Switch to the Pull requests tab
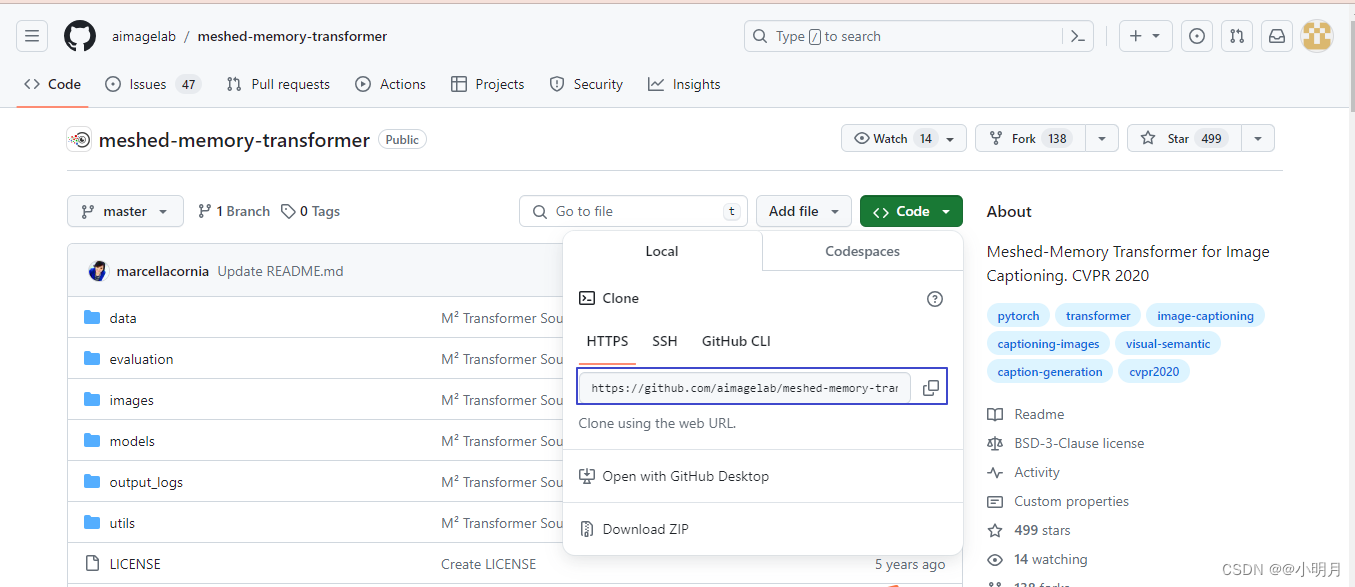 point(278,84)
